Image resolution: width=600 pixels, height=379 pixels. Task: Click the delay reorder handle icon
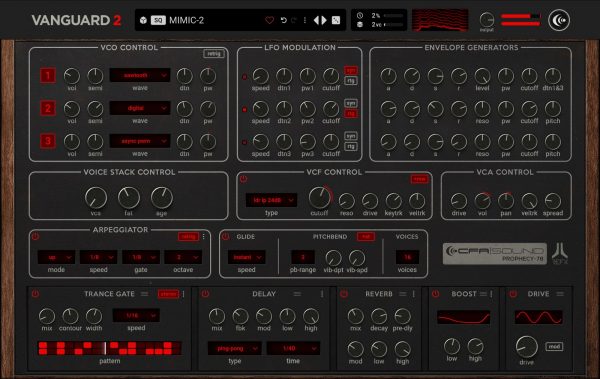(x=297, y=294)
